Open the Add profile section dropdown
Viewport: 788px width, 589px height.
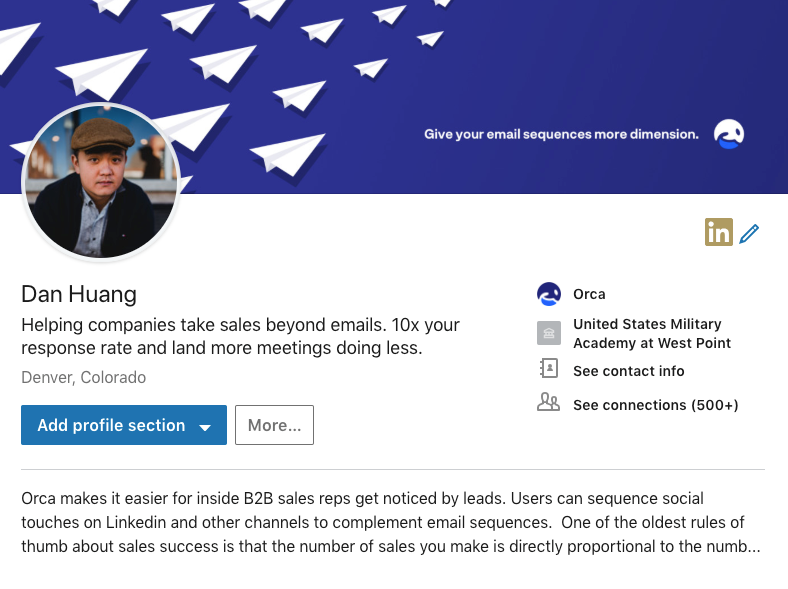click(124, 425)
